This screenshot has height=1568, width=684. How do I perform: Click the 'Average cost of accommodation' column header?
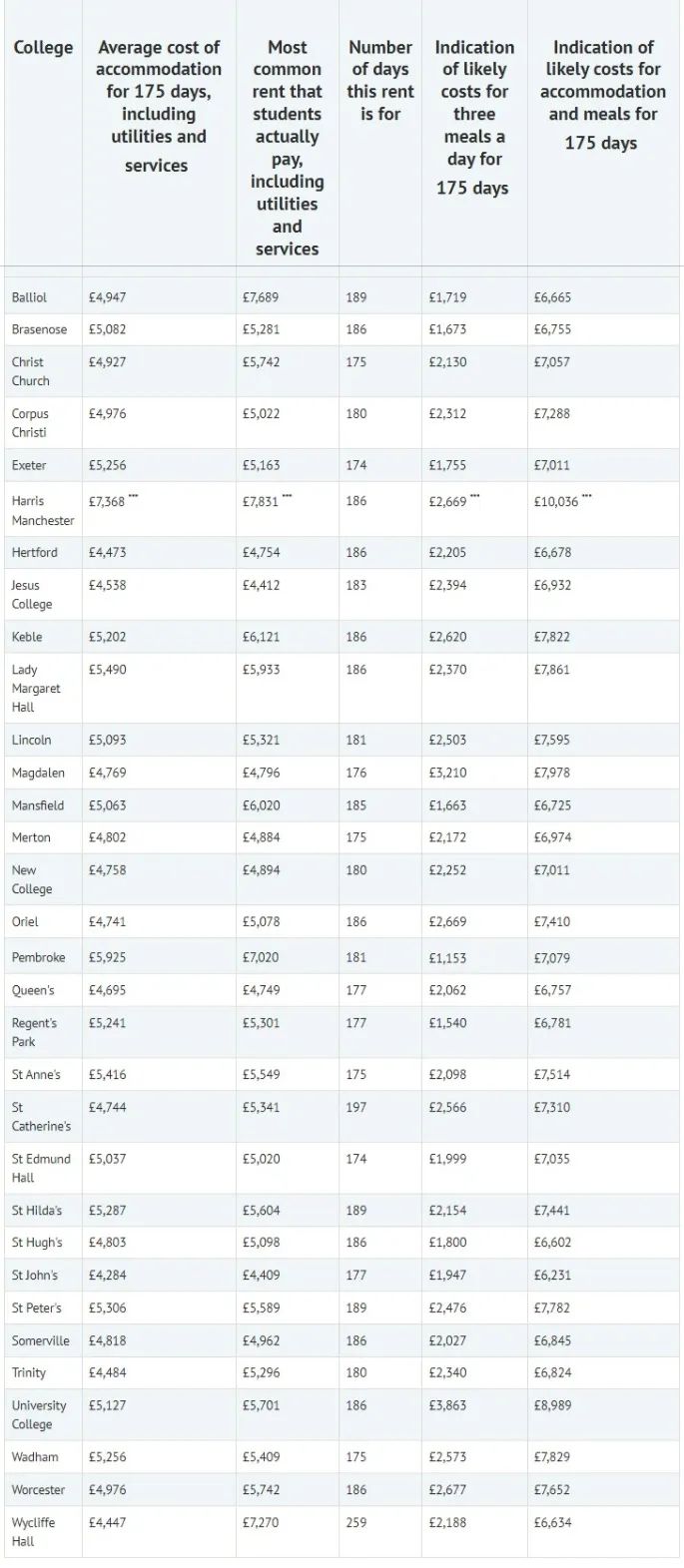(x=158, y=105)
